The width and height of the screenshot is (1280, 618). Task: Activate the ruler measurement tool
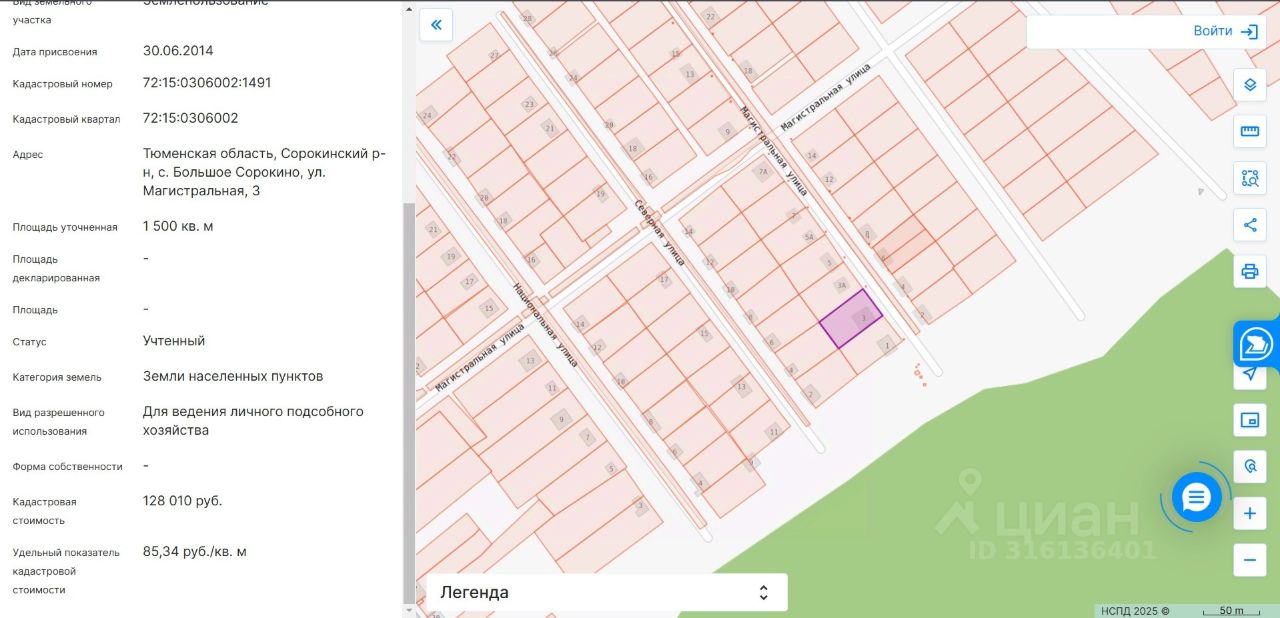[x=1249, y=131]
